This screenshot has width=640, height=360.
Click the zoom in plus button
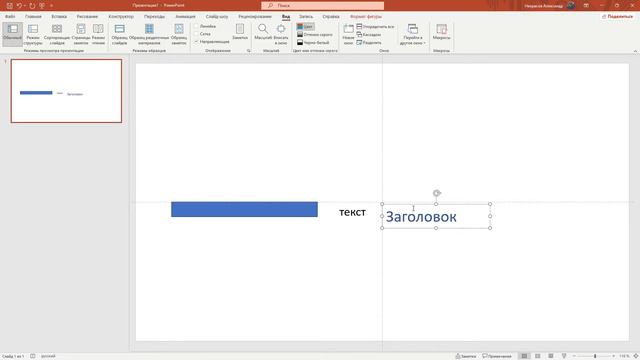point(613,356)
